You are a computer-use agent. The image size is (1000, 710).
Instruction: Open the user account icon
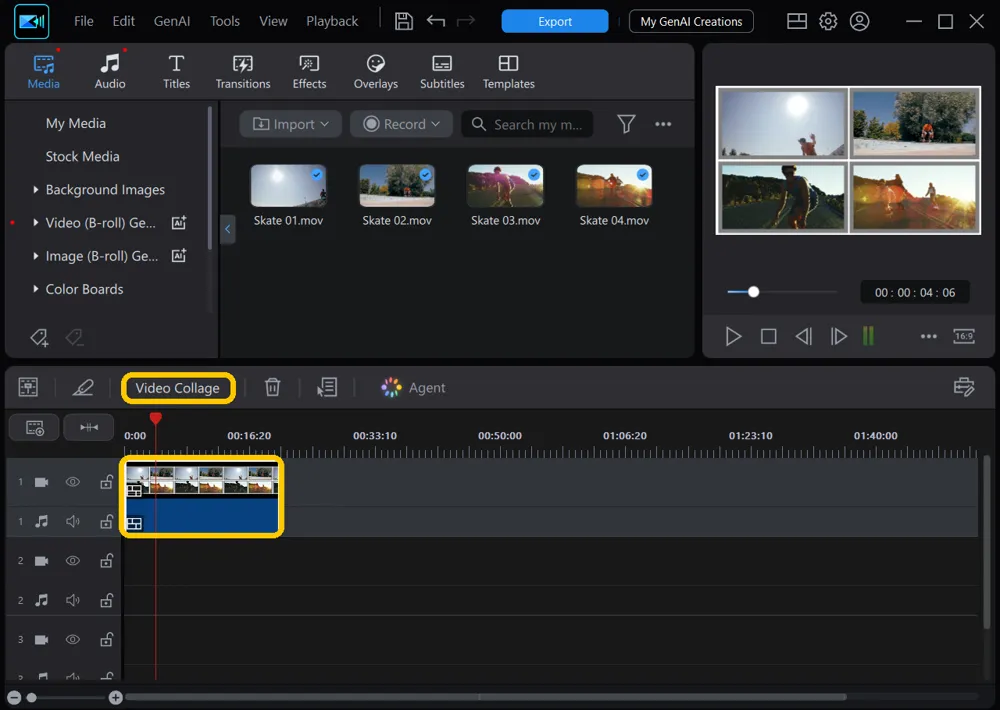pos(859,21)
